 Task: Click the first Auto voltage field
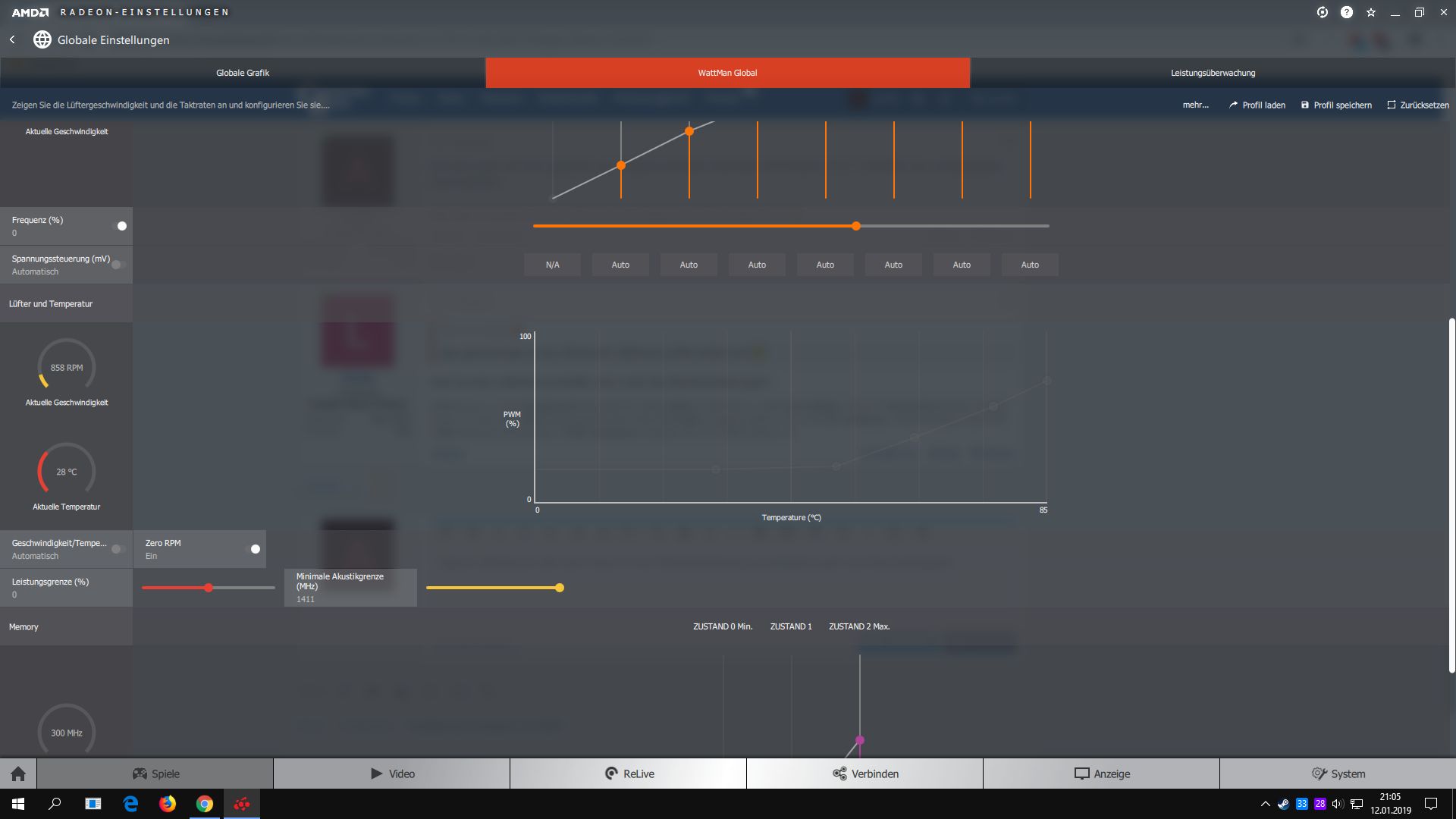(x=620, y=265)
